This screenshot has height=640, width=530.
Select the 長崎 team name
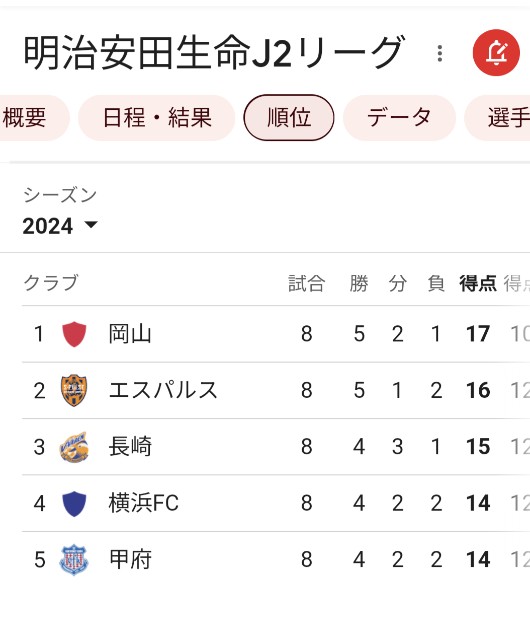pos(130,447)
